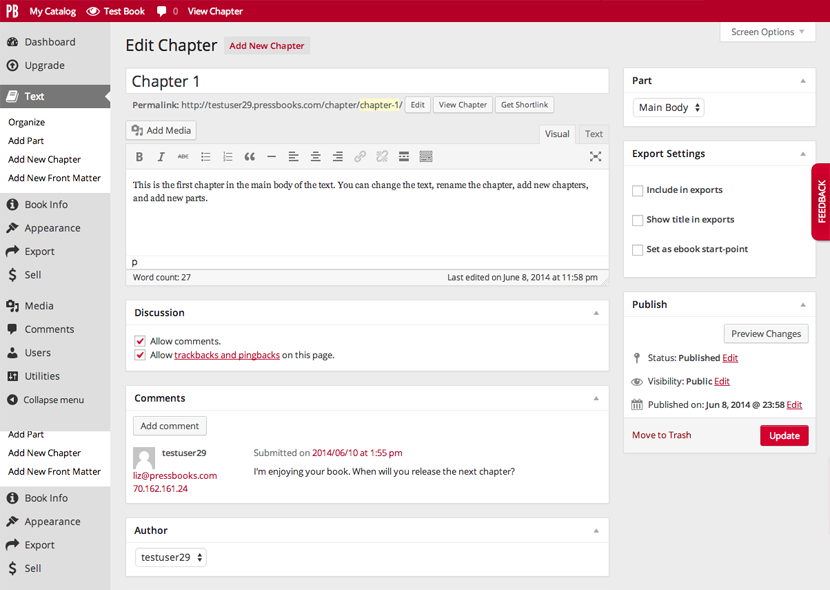Collapse the sidebar menu
The image size is (830, 590).
(x=53, y=400)
